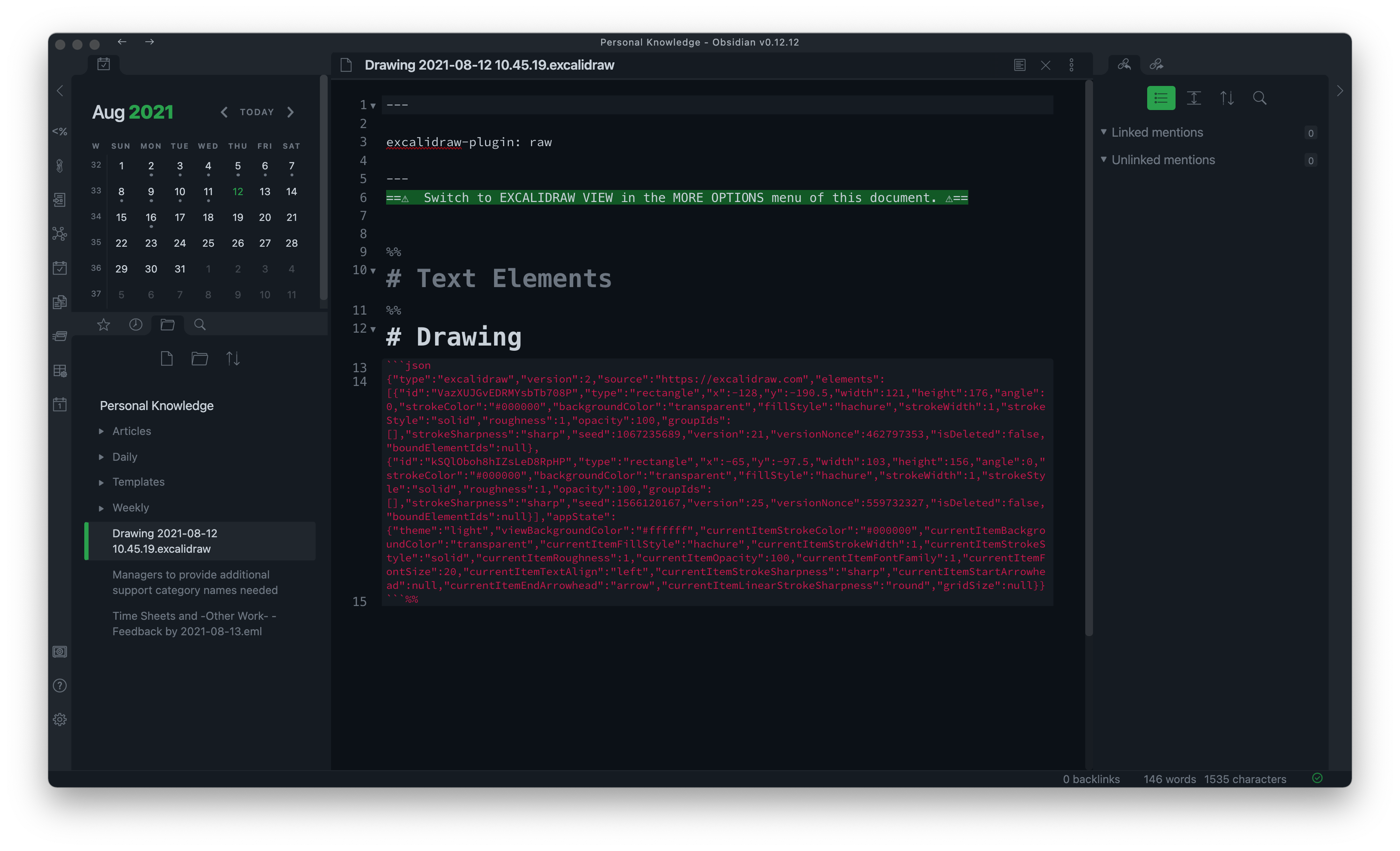This screenshot has height=851, width=1400.
Task: Toggle the green list view in backlinks pane
Action: click(x=1161, y=98)
